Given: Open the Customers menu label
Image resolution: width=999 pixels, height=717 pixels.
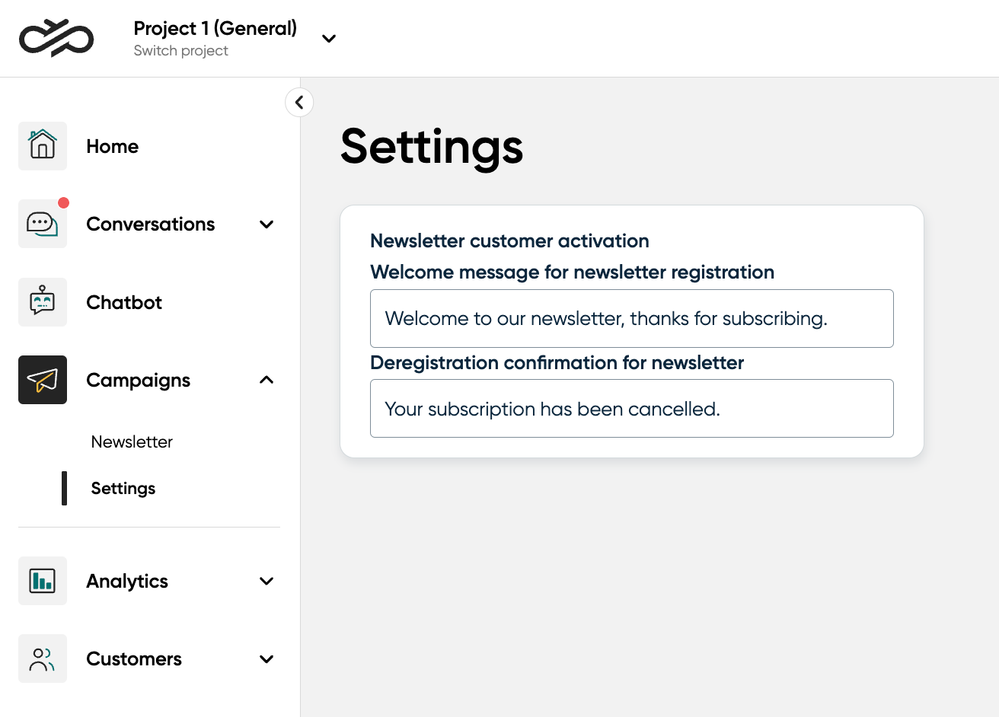Looking at the screenshot, I should tap(134, 659).
